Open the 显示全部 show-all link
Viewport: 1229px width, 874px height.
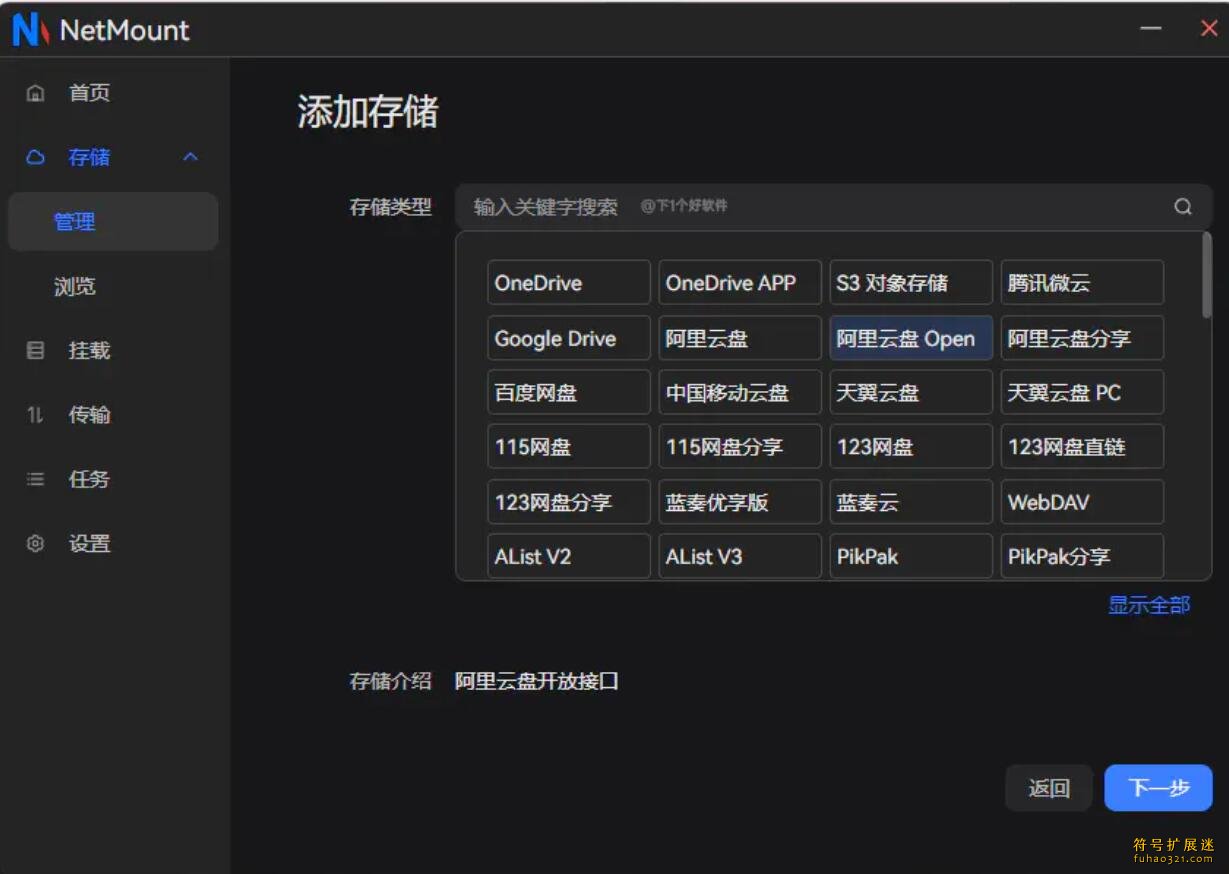(1149, 604)
